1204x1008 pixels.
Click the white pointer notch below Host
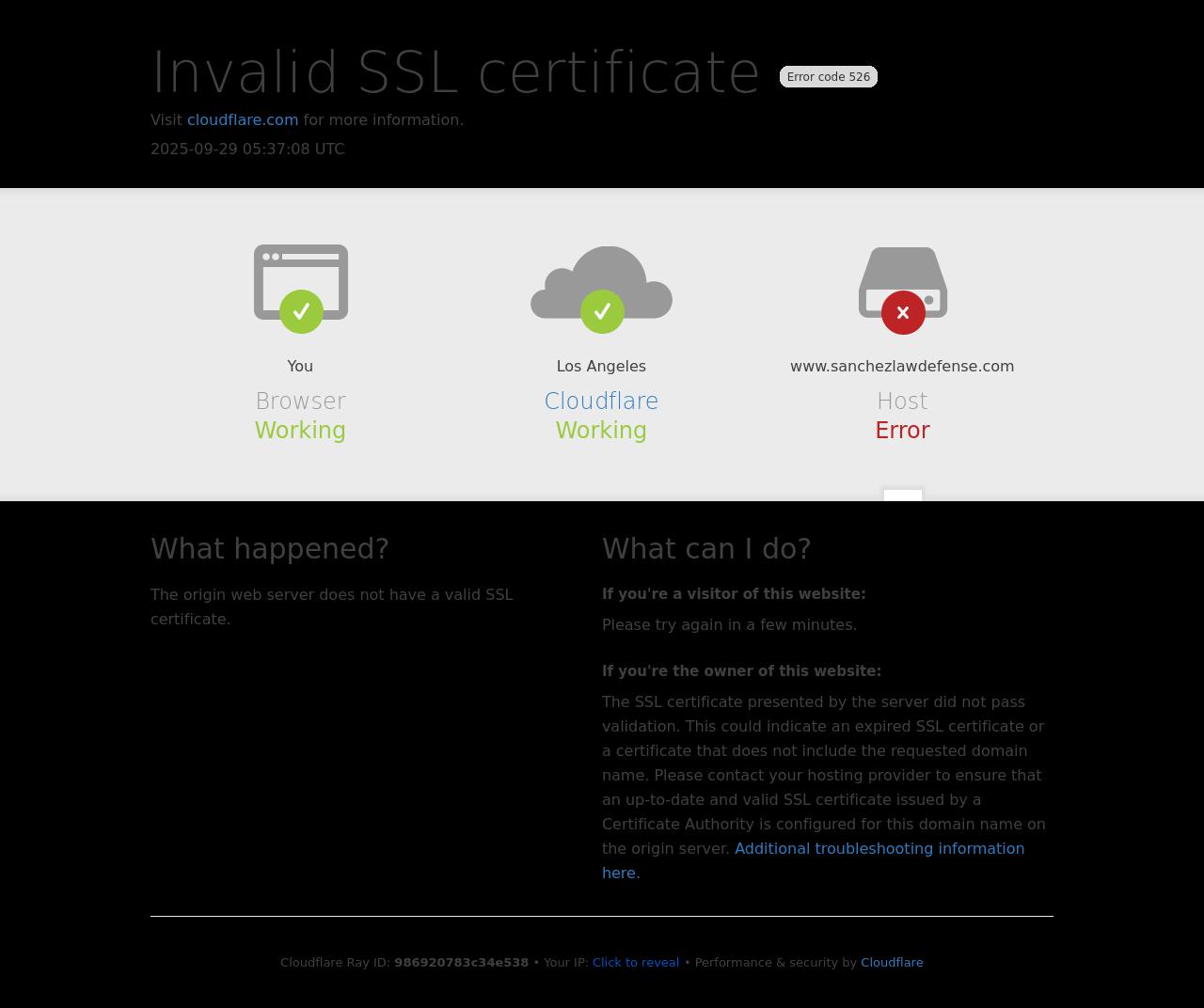(903, 495)
